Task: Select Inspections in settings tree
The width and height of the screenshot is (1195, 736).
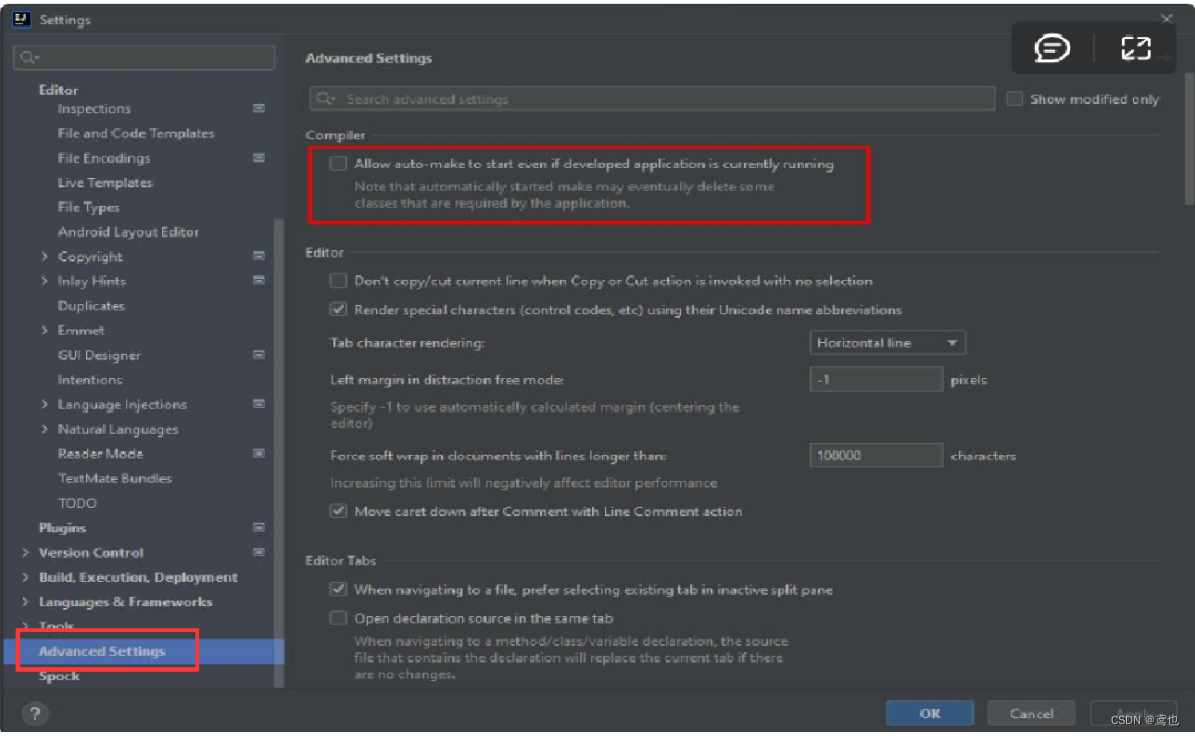Action: pos(94,108)
